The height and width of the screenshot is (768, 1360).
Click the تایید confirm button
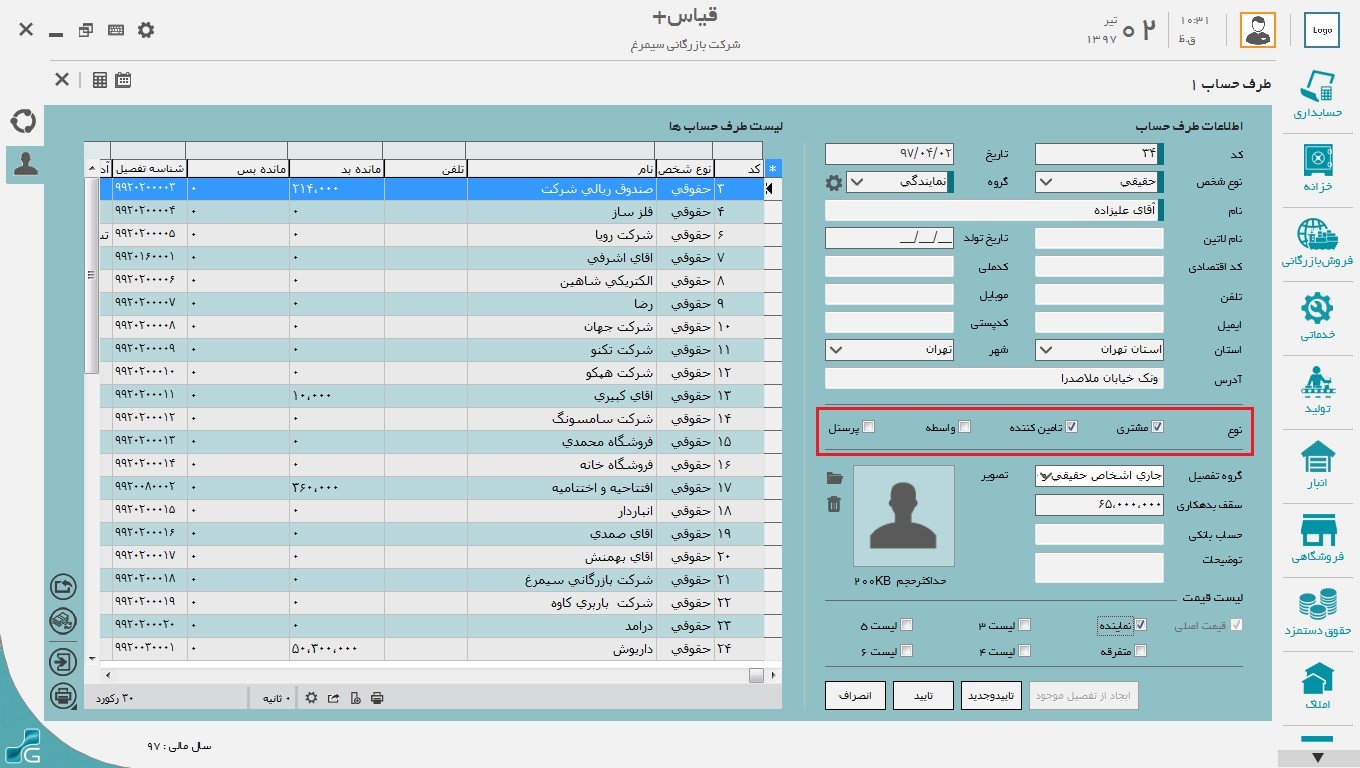[923, 695]
